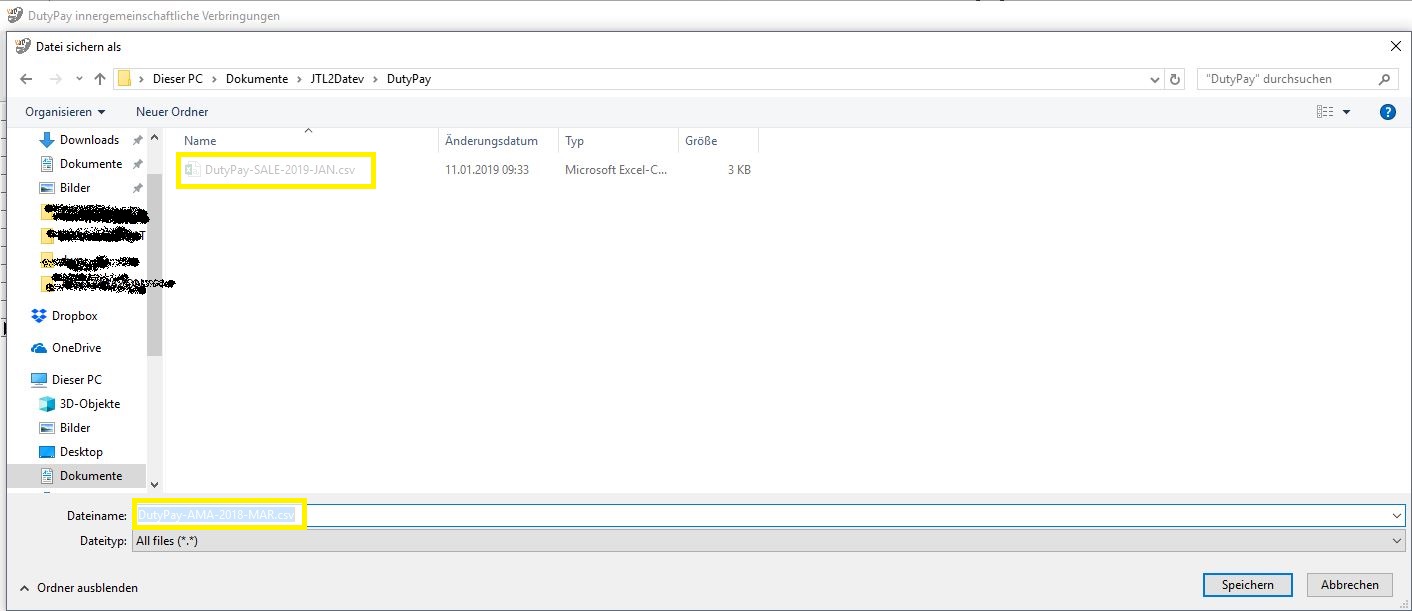Expand the Organisieren dropdown menu
Viewport: 1412px width, 611px height.
coord(65,112)
